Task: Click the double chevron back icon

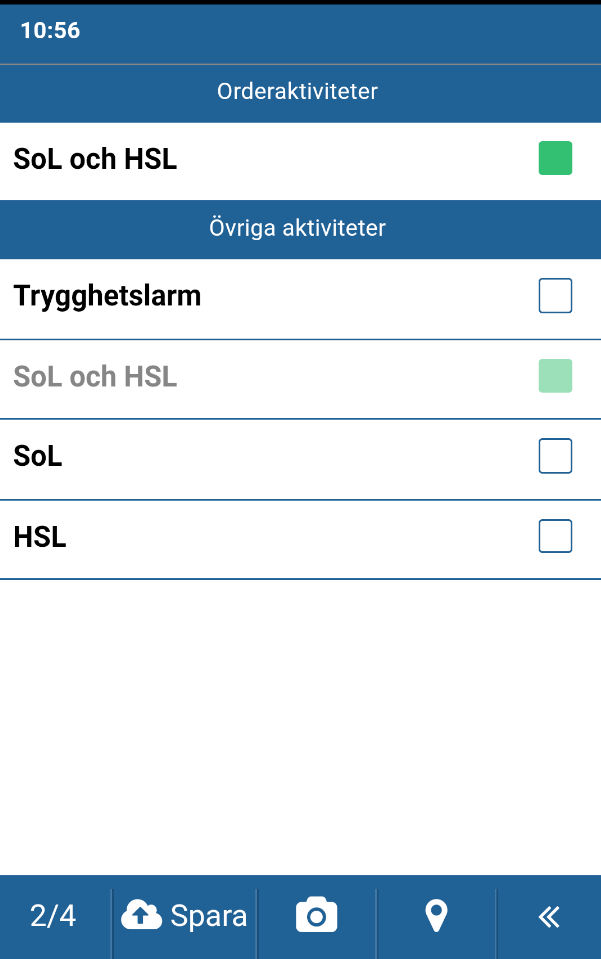Action: point(549,916)
